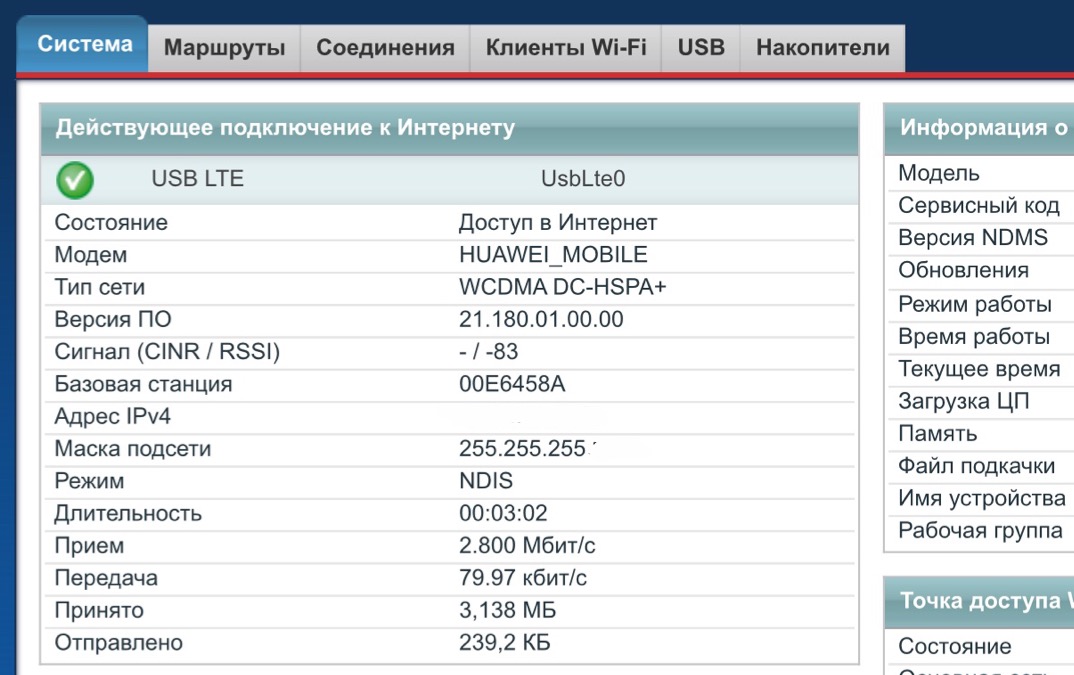
Task: Click the green connection status checkmark icon
Action: click(x=75, y=180)
